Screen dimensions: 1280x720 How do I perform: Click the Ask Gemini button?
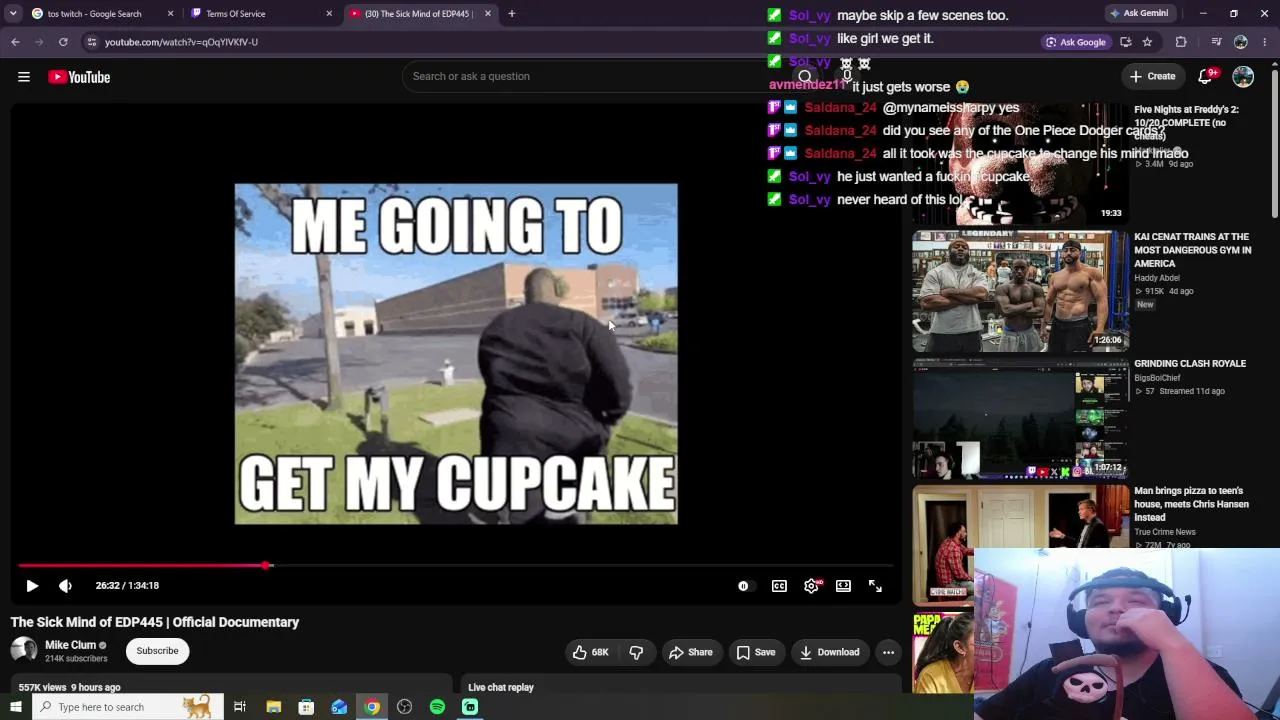coord(1138,14)
